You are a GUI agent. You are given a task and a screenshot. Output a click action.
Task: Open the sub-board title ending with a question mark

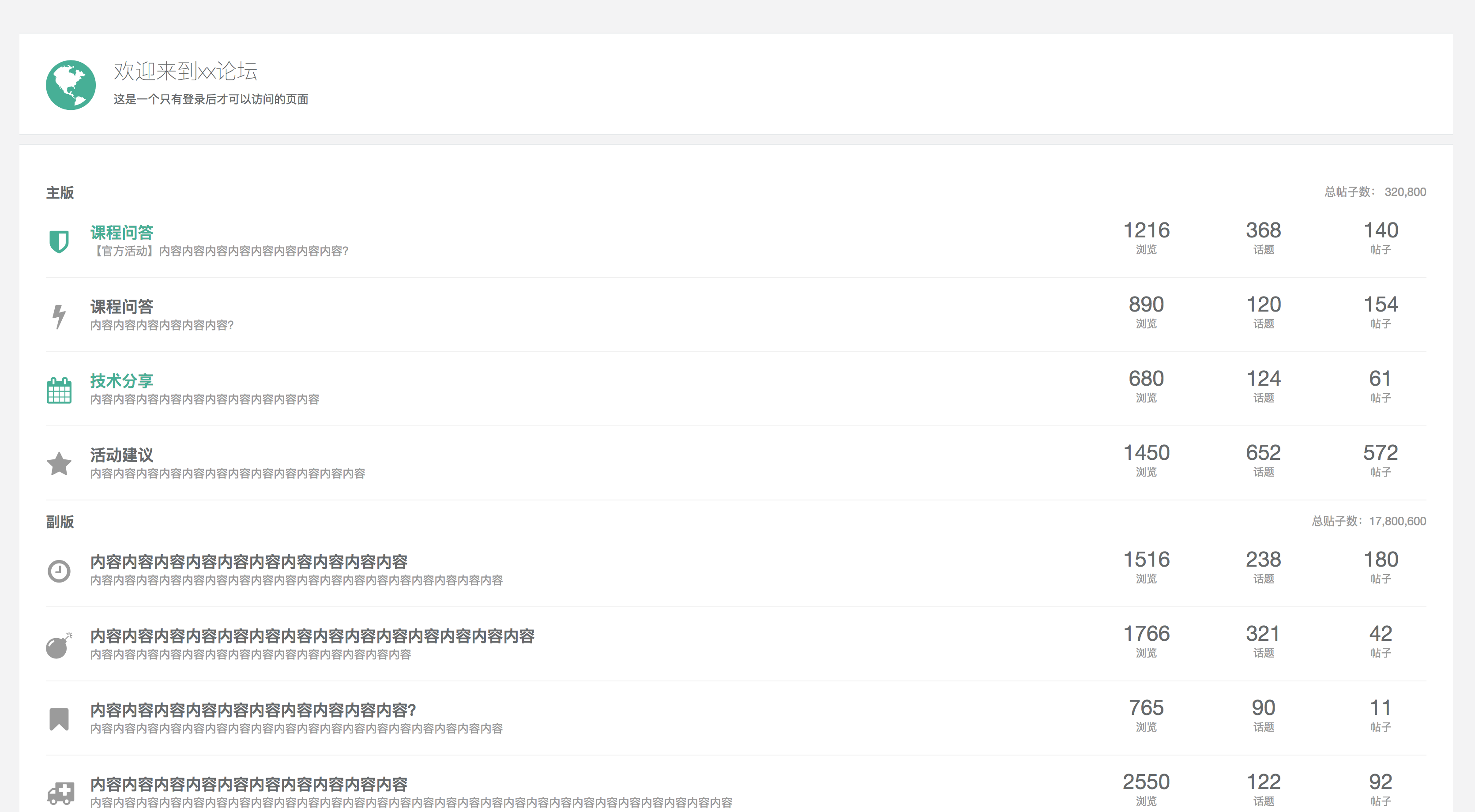(x=253, y=710)
